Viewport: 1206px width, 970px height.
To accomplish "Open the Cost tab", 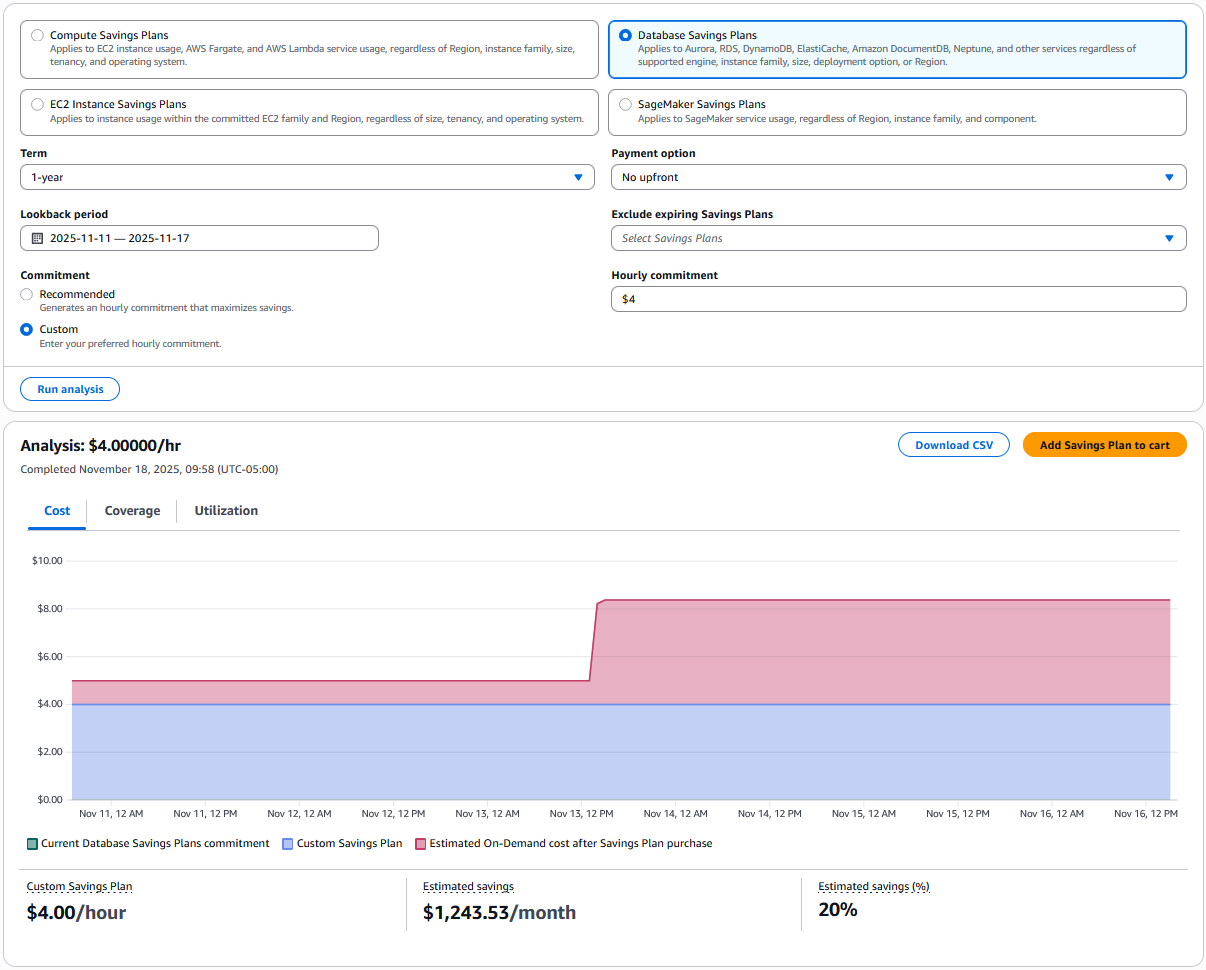I will 57,510.
